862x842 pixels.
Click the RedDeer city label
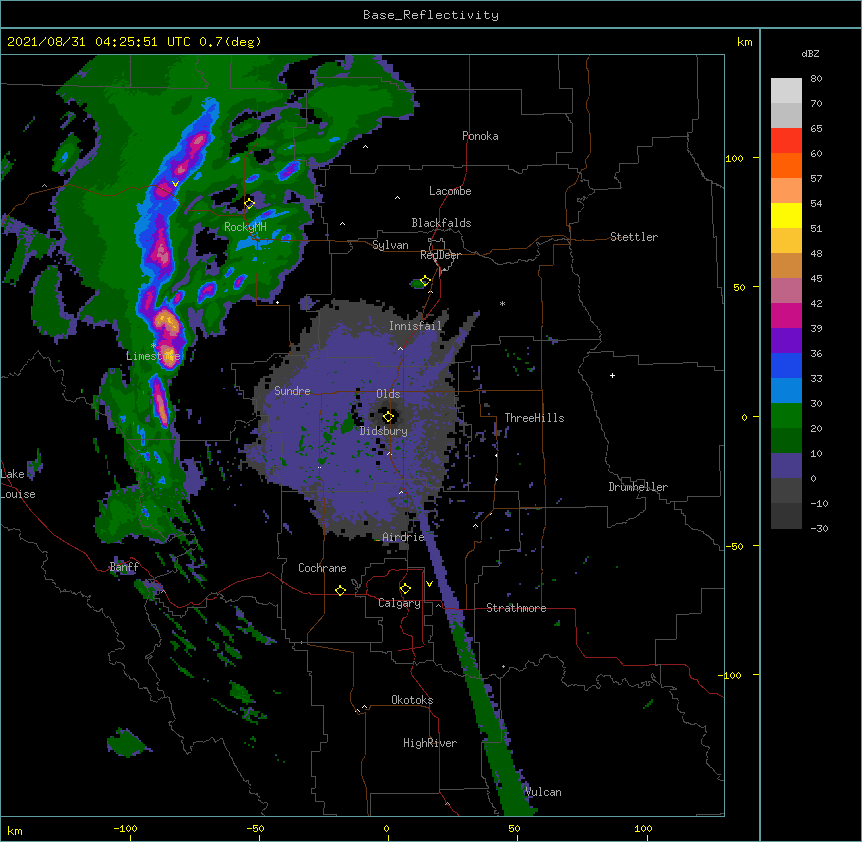click(x=440, y=255)
